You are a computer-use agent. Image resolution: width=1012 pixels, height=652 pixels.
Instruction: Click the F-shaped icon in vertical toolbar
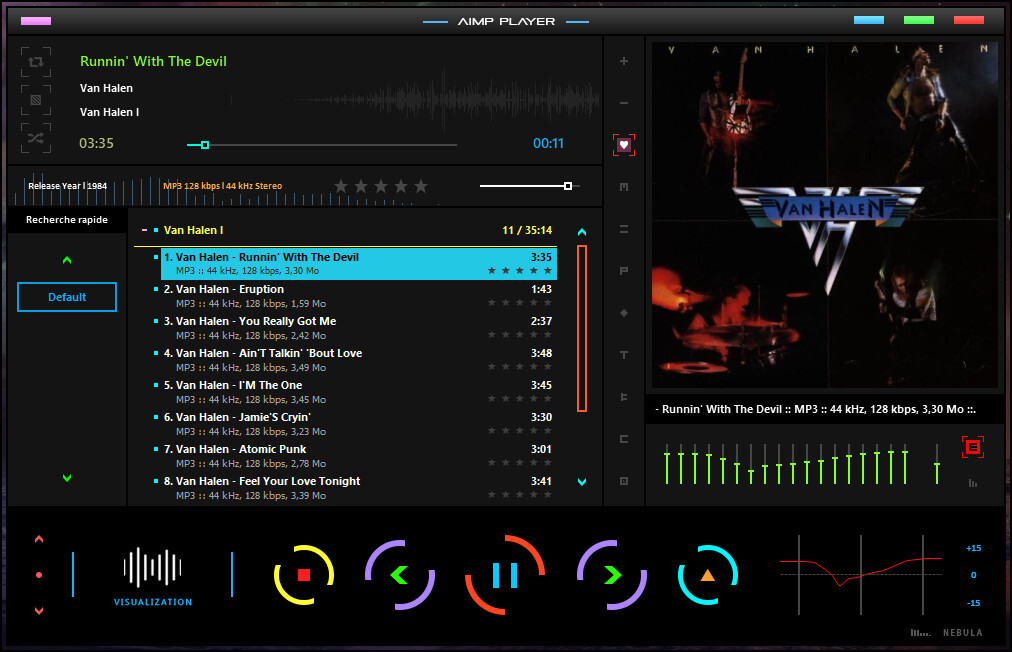click(x=623, y=396)
